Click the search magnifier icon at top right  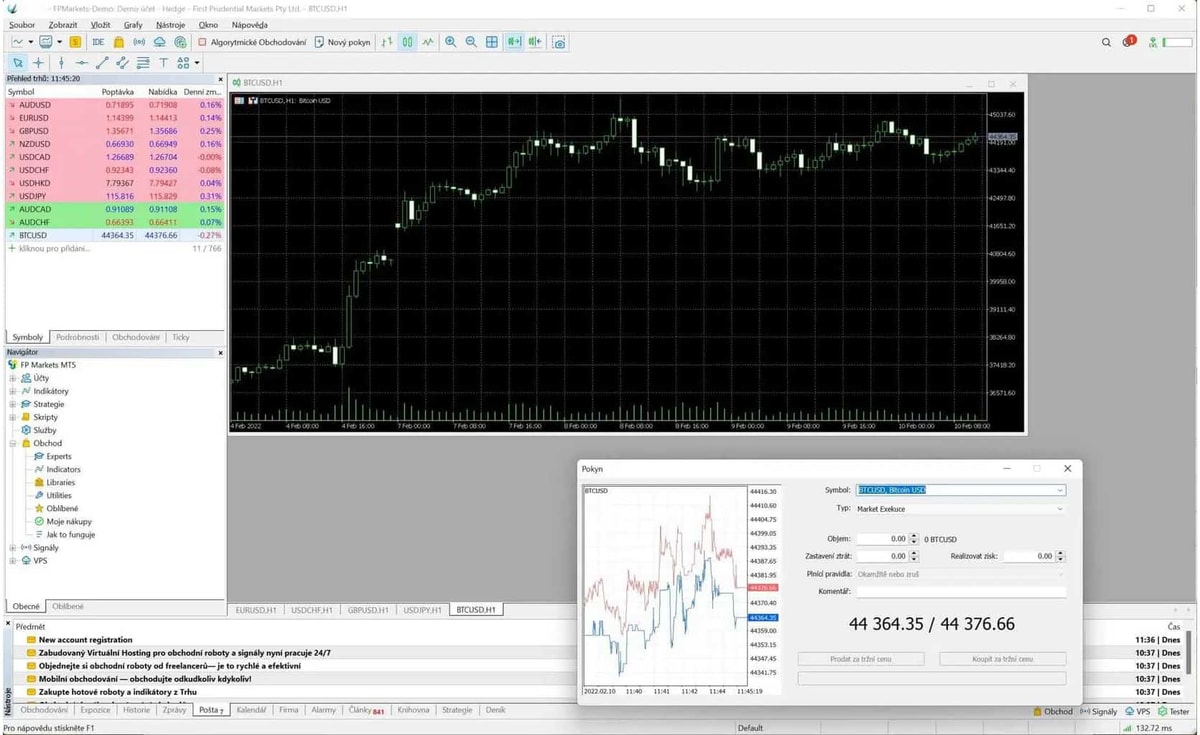tap(1106, 42)
